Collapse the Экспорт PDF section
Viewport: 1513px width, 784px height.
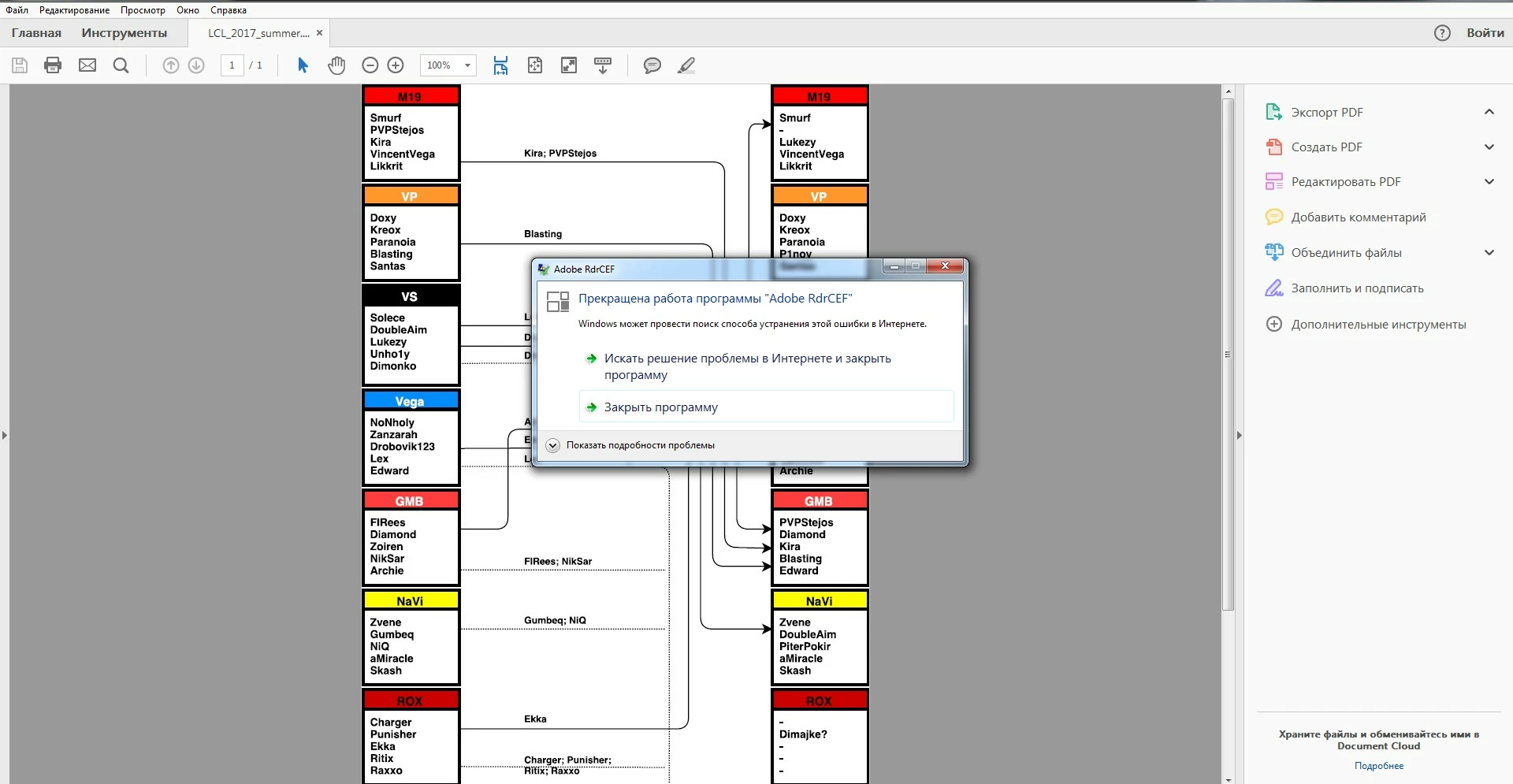1489,112
